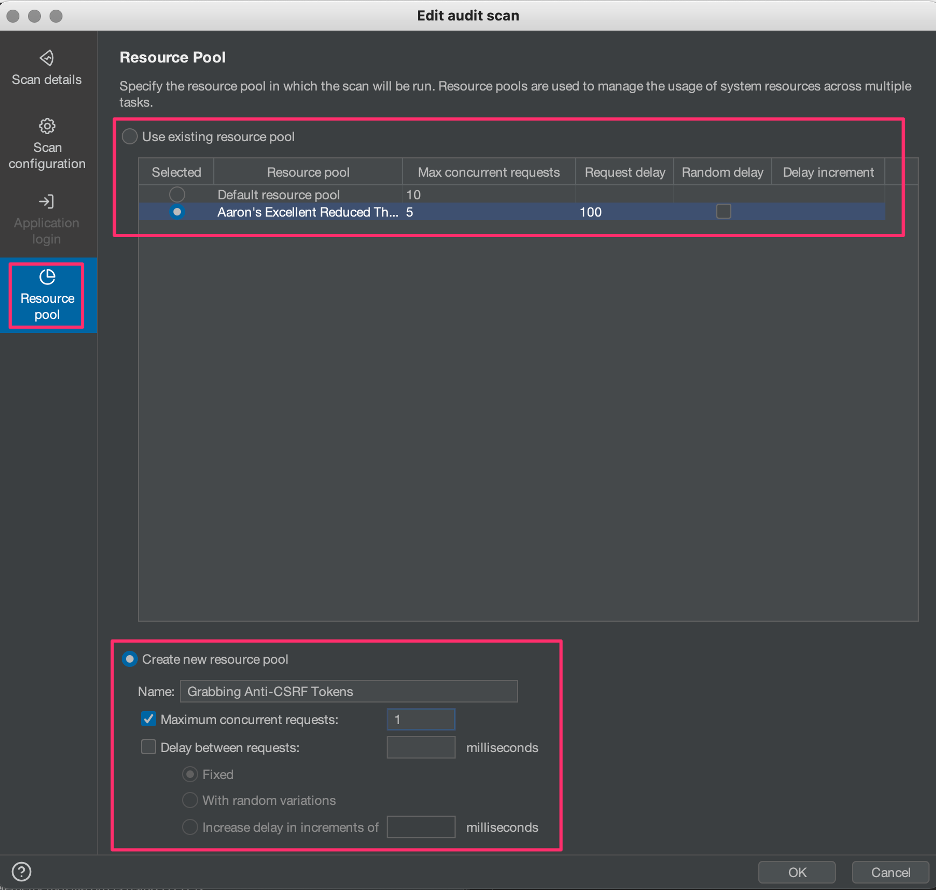The image size is (936, 890).
Task: Sort by the Delay increment column header
Action: coord(828,172)
